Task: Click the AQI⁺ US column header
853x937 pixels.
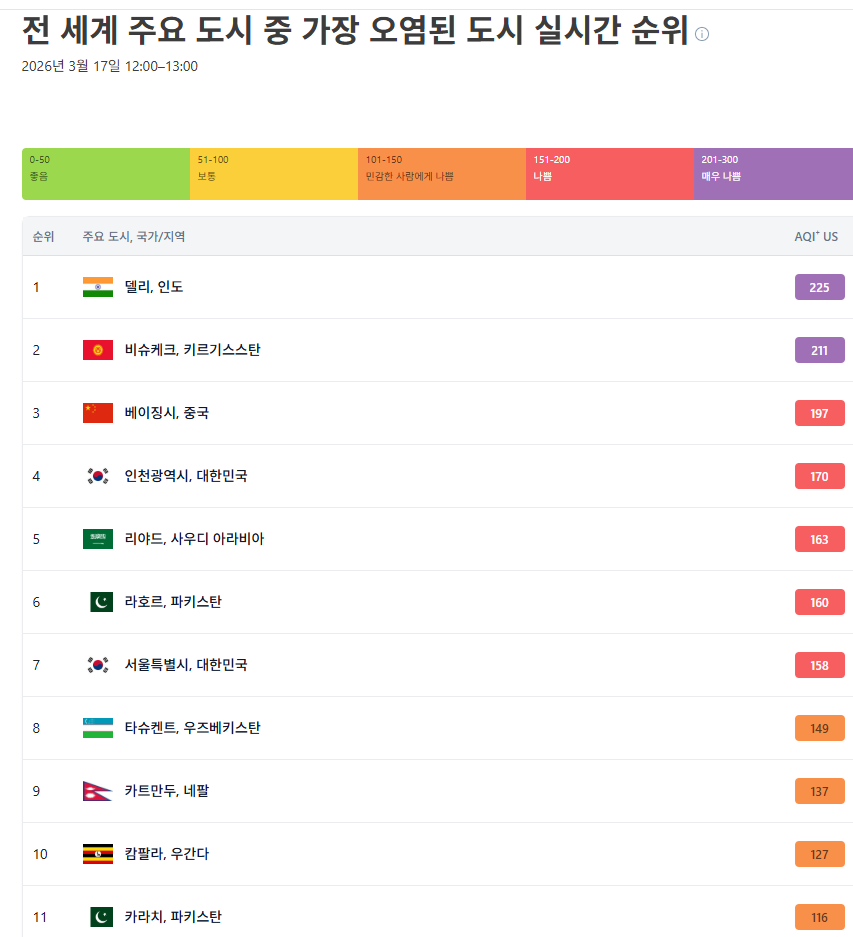Action: tap(816, 237)
